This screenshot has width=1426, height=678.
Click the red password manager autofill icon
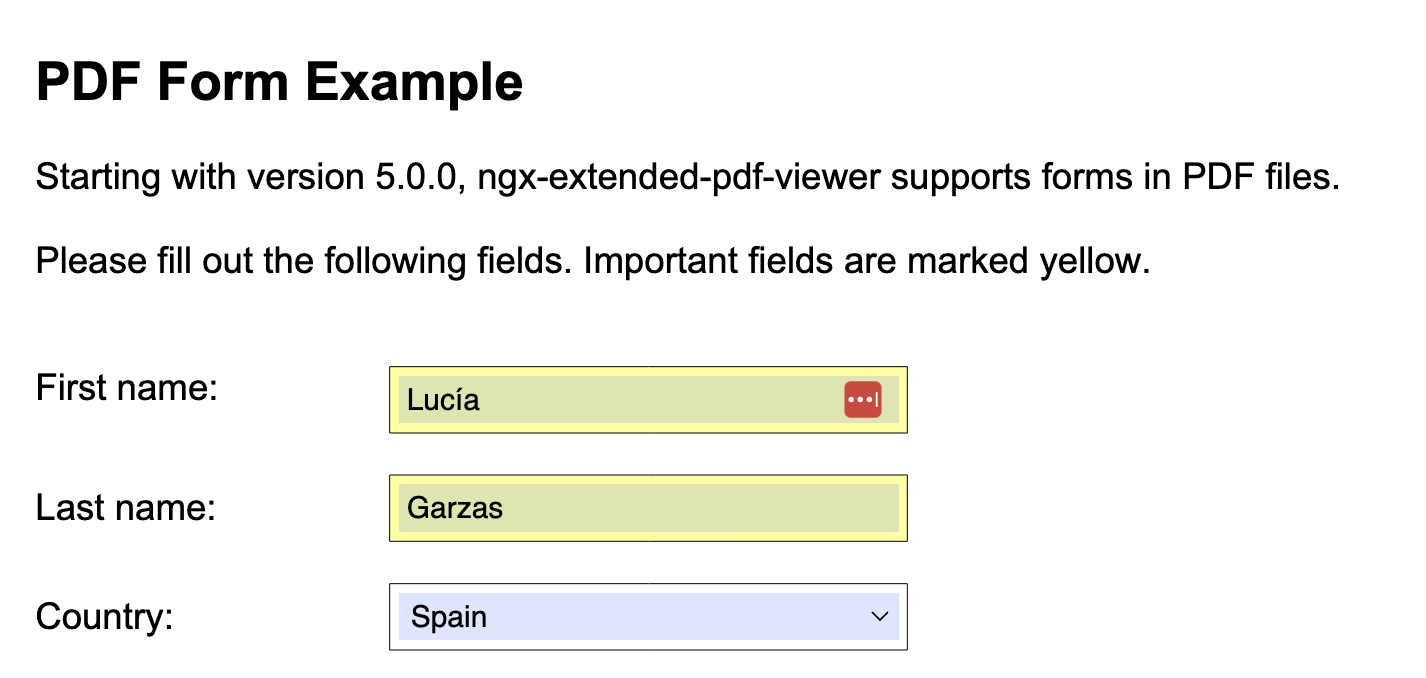862,399
